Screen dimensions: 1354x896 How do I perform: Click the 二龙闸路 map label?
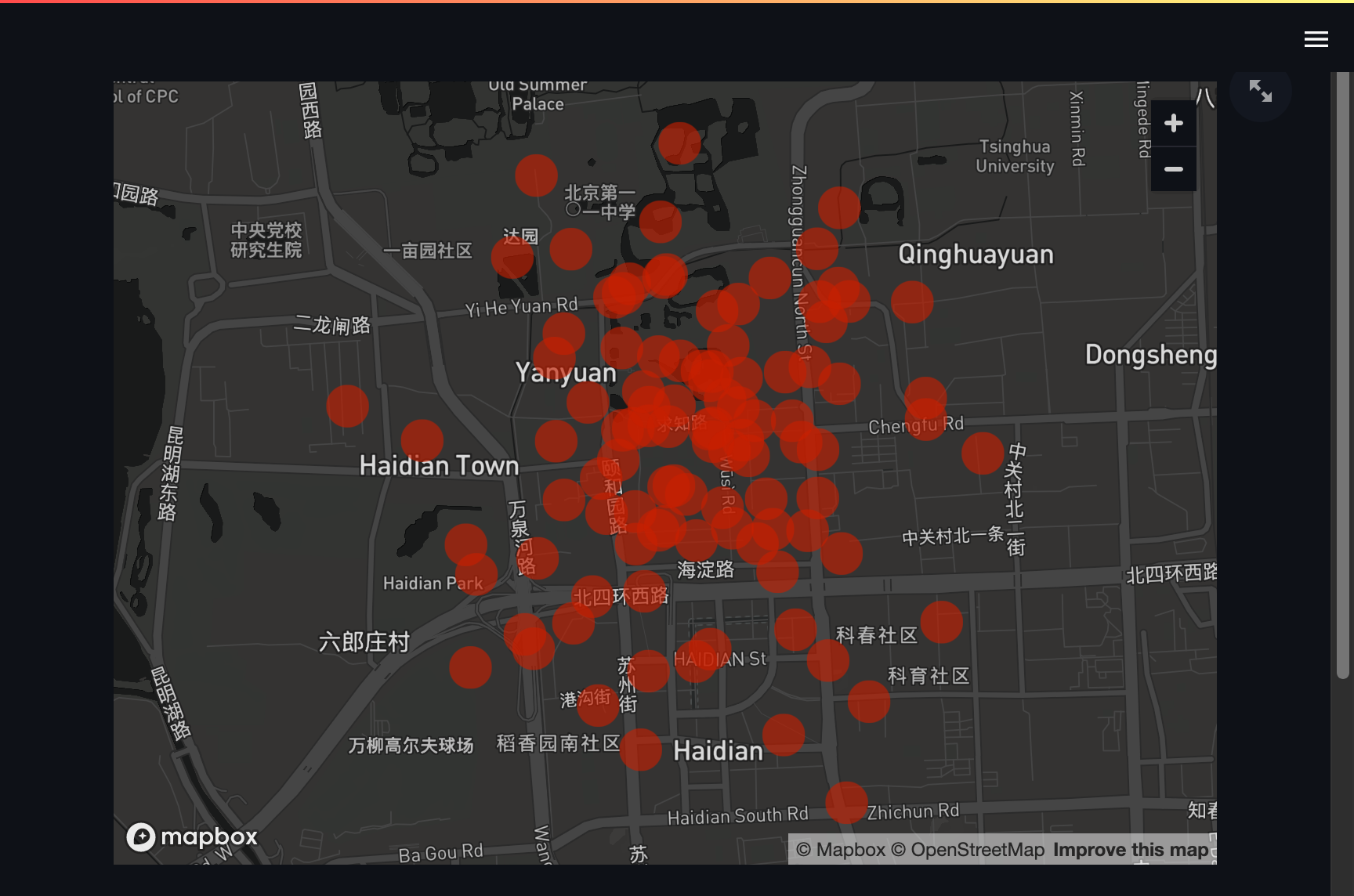point(331,325)
